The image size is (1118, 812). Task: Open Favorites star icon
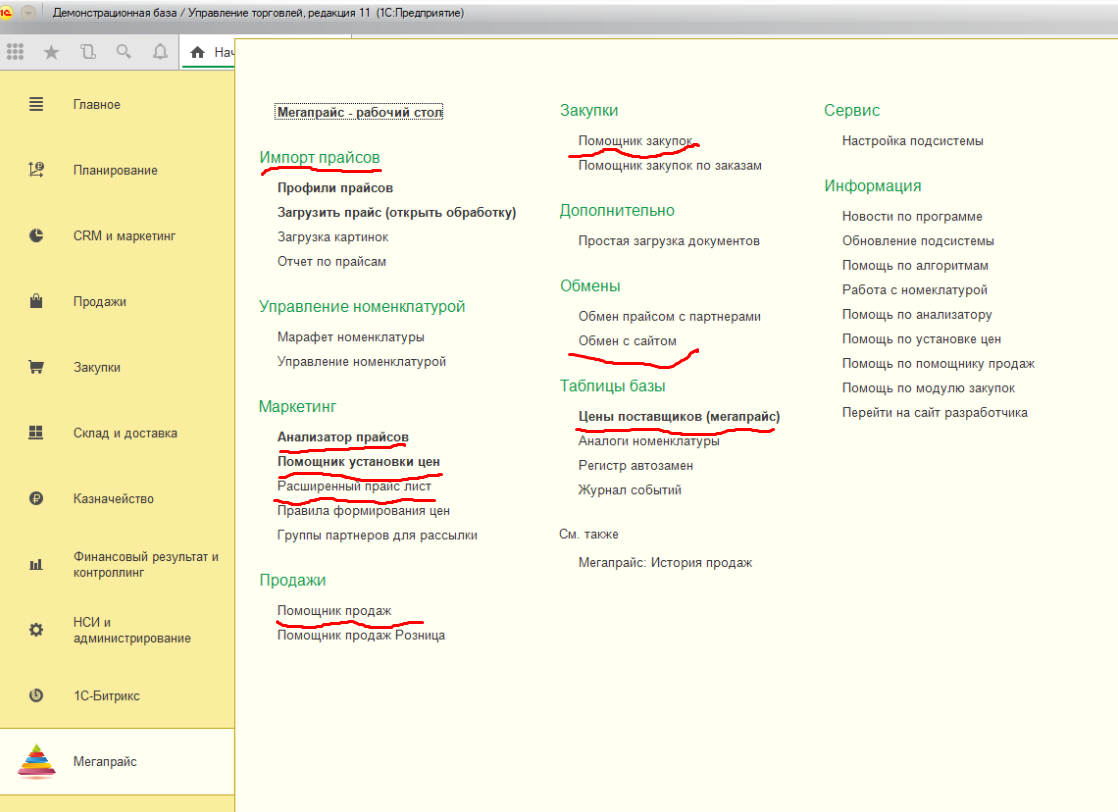pos(51,52)
